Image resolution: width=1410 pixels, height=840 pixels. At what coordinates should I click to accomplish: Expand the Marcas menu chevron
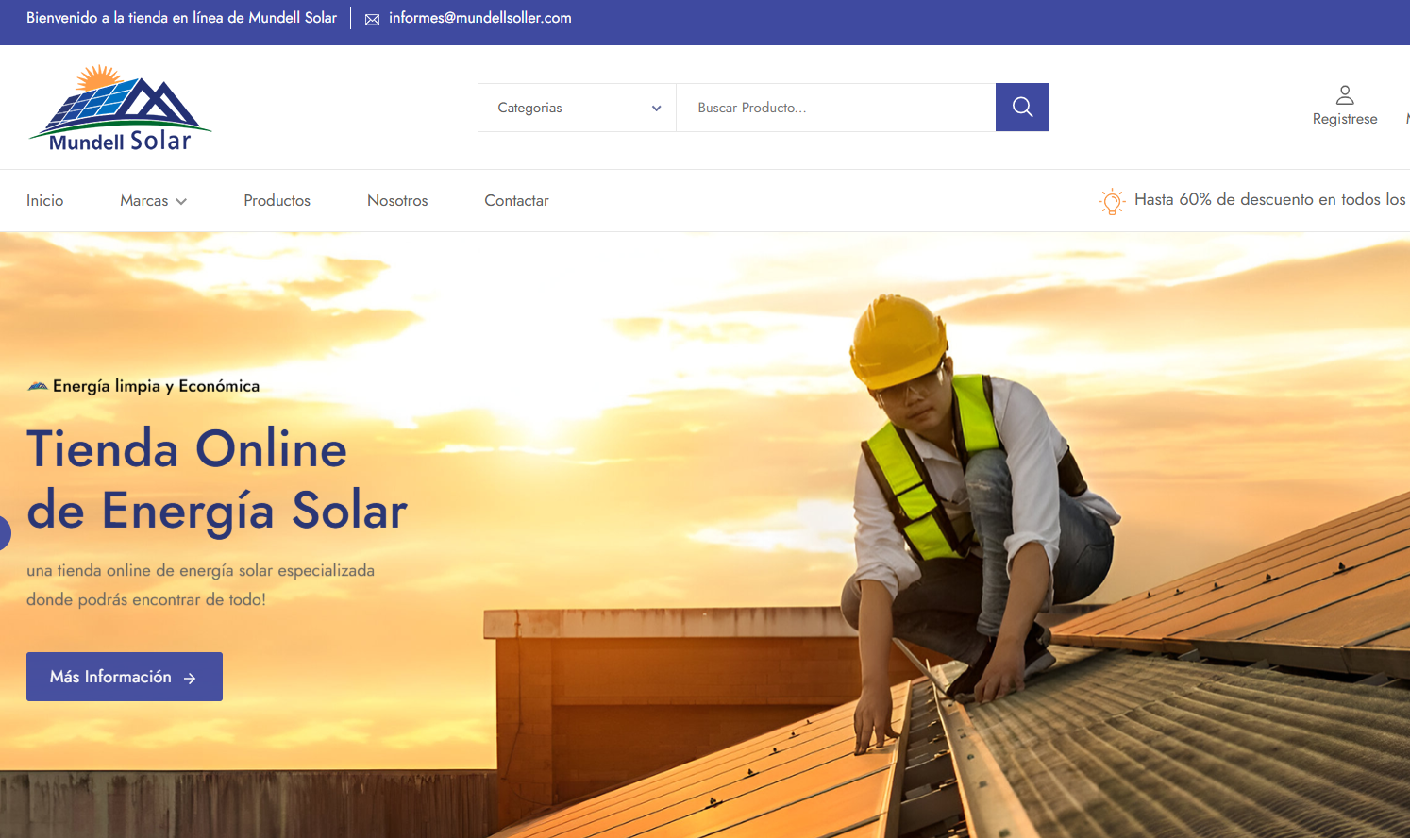tap(181, 201)
